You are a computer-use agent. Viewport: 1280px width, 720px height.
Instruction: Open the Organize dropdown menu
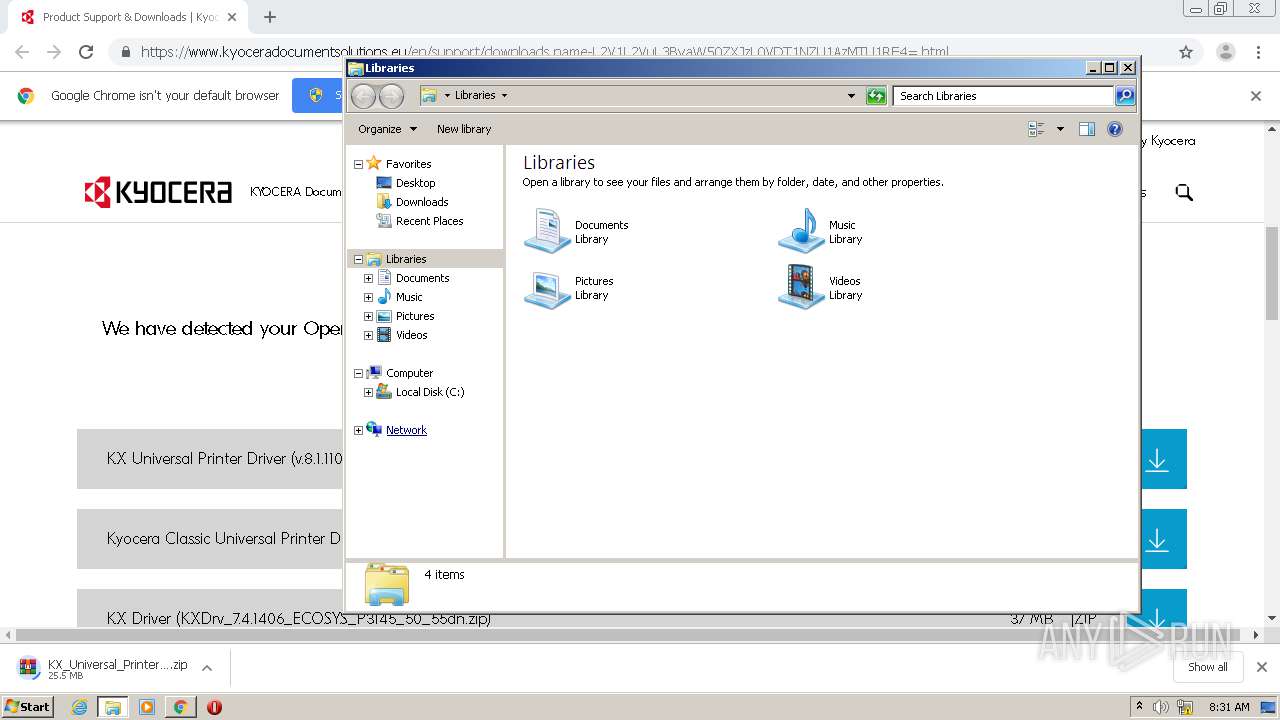click(x=387, y=129)
